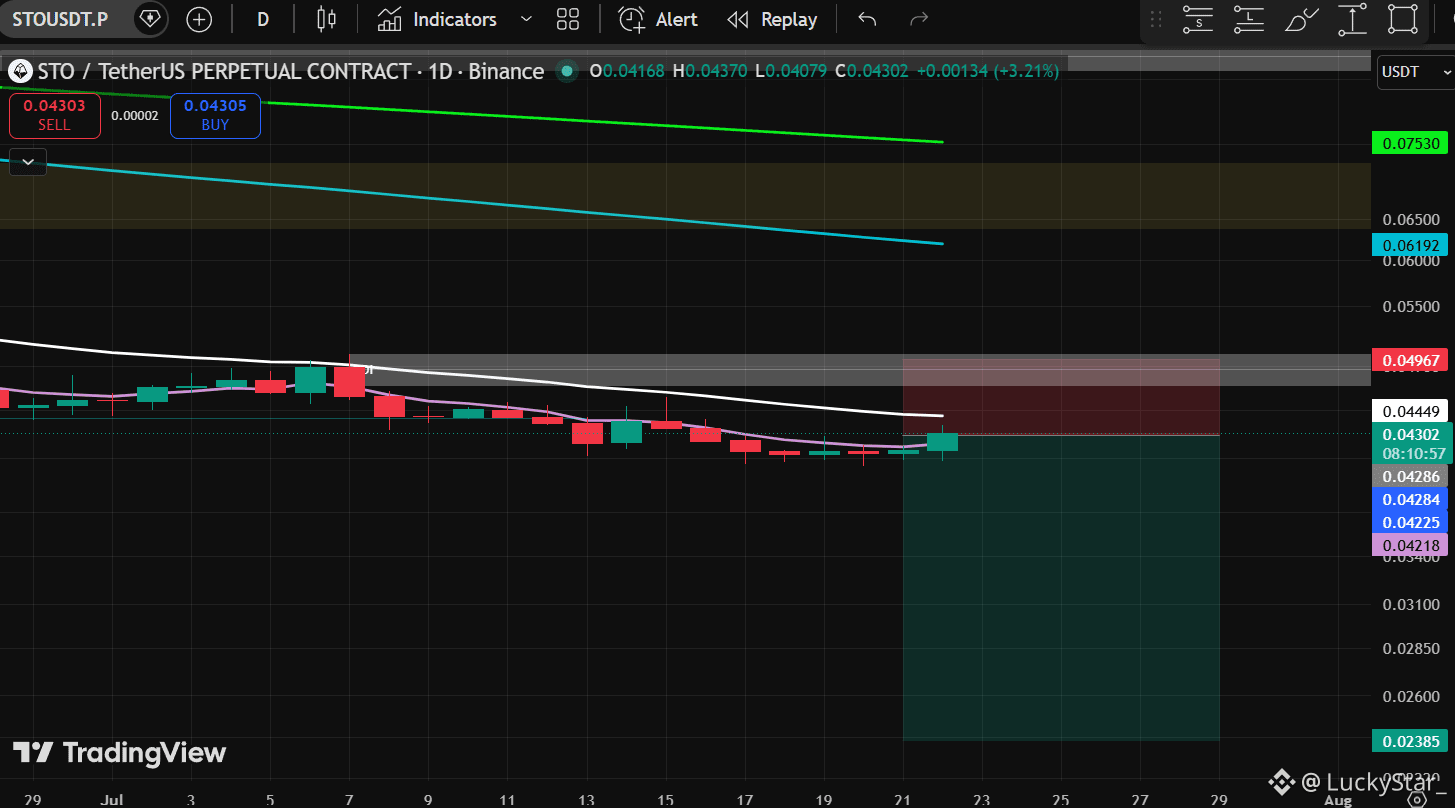Click the TradingView logo

click(119, 753)
